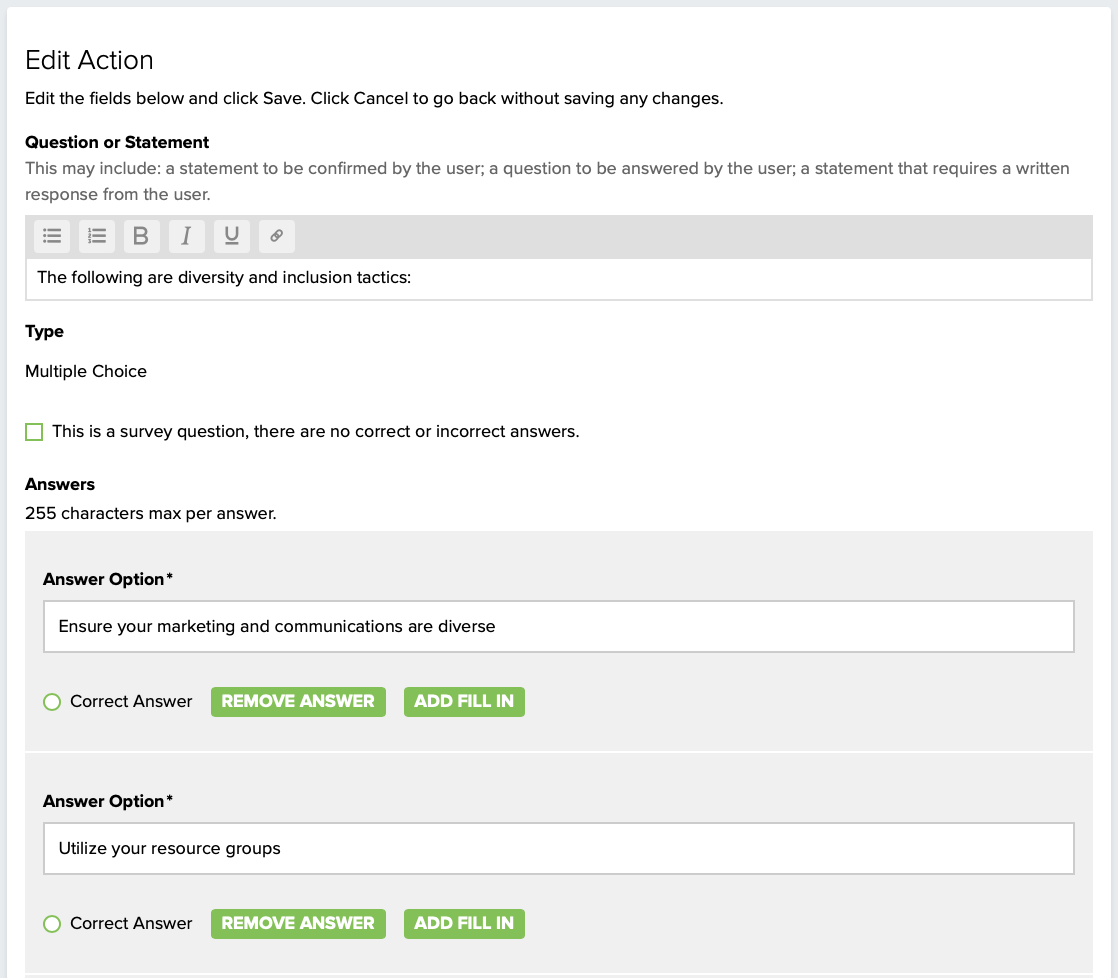
Task: Click into the question statement text area
Action: (558, 278)
